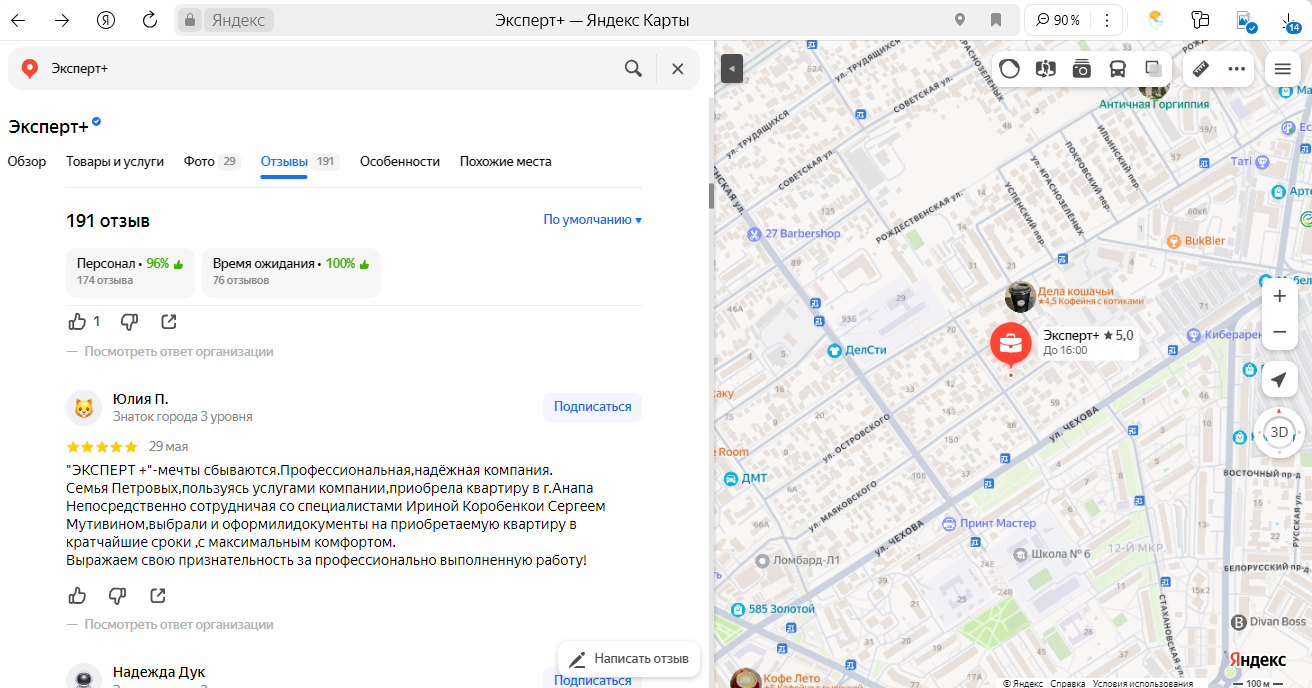Enable the public transport bus layer
This screenshot has height=688, width=1312.
click(1117, 69)
